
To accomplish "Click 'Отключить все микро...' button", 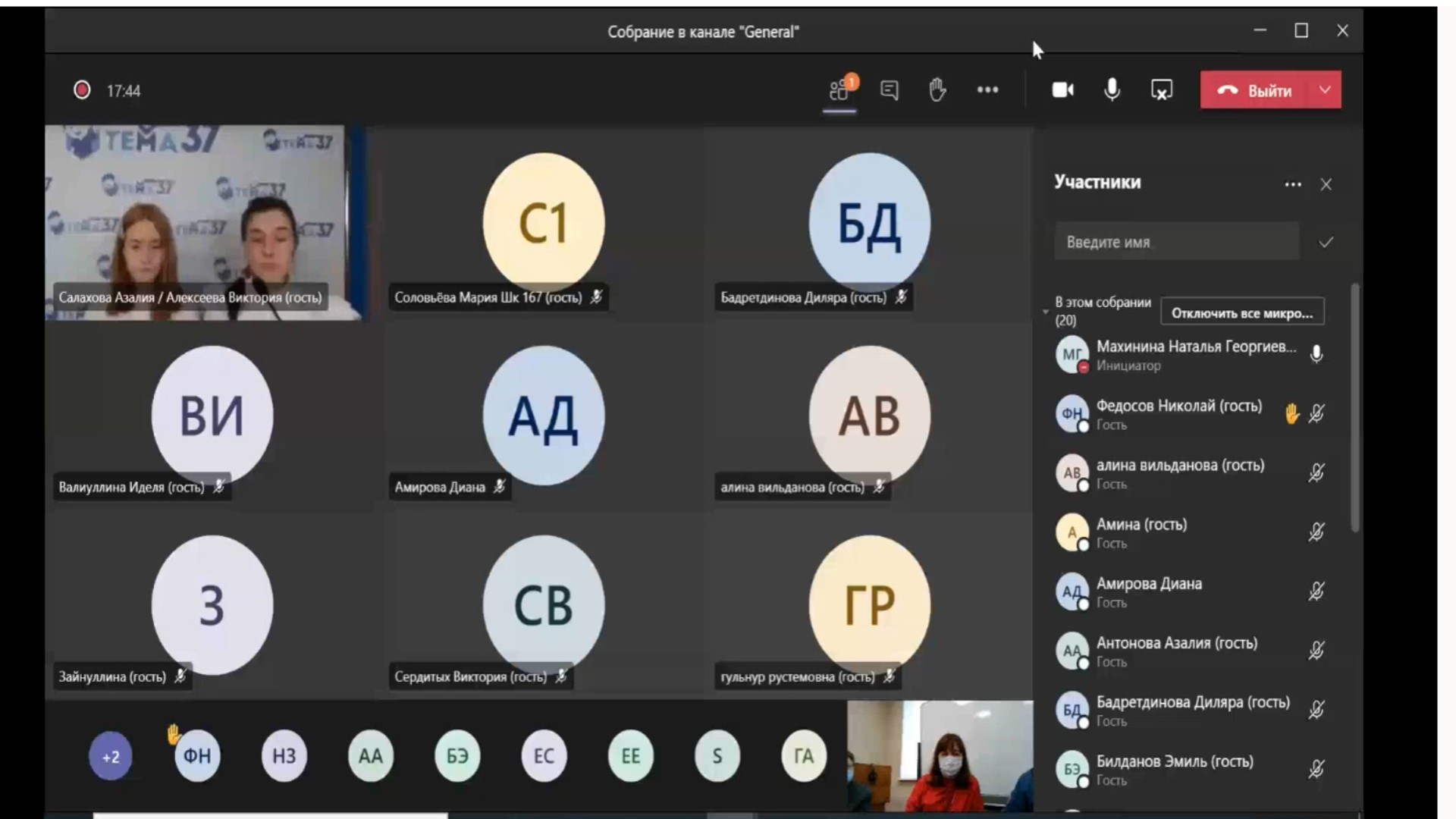I will tap(1241, 312).
